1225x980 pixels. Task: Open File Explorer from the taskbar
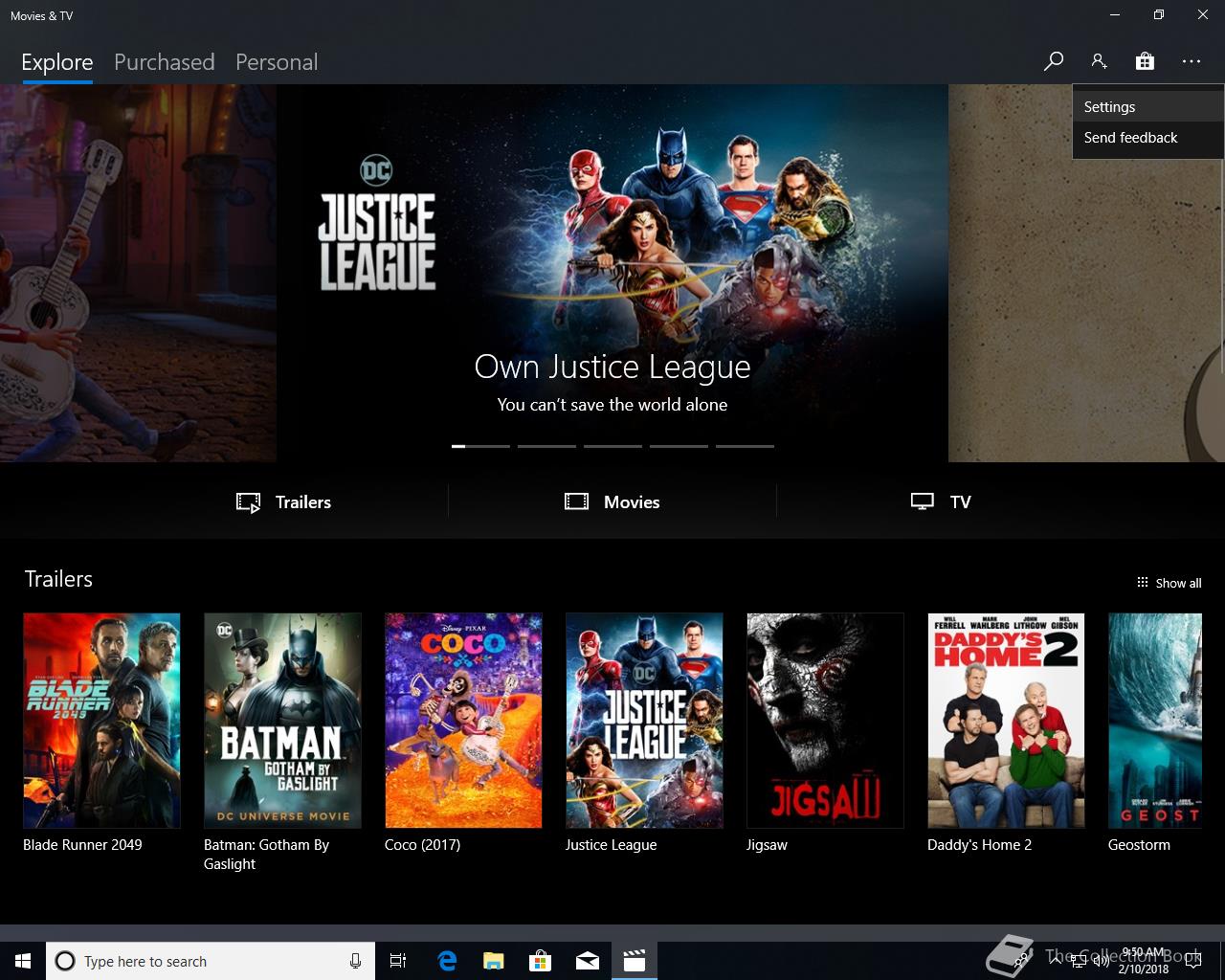(x=494, y=961)
